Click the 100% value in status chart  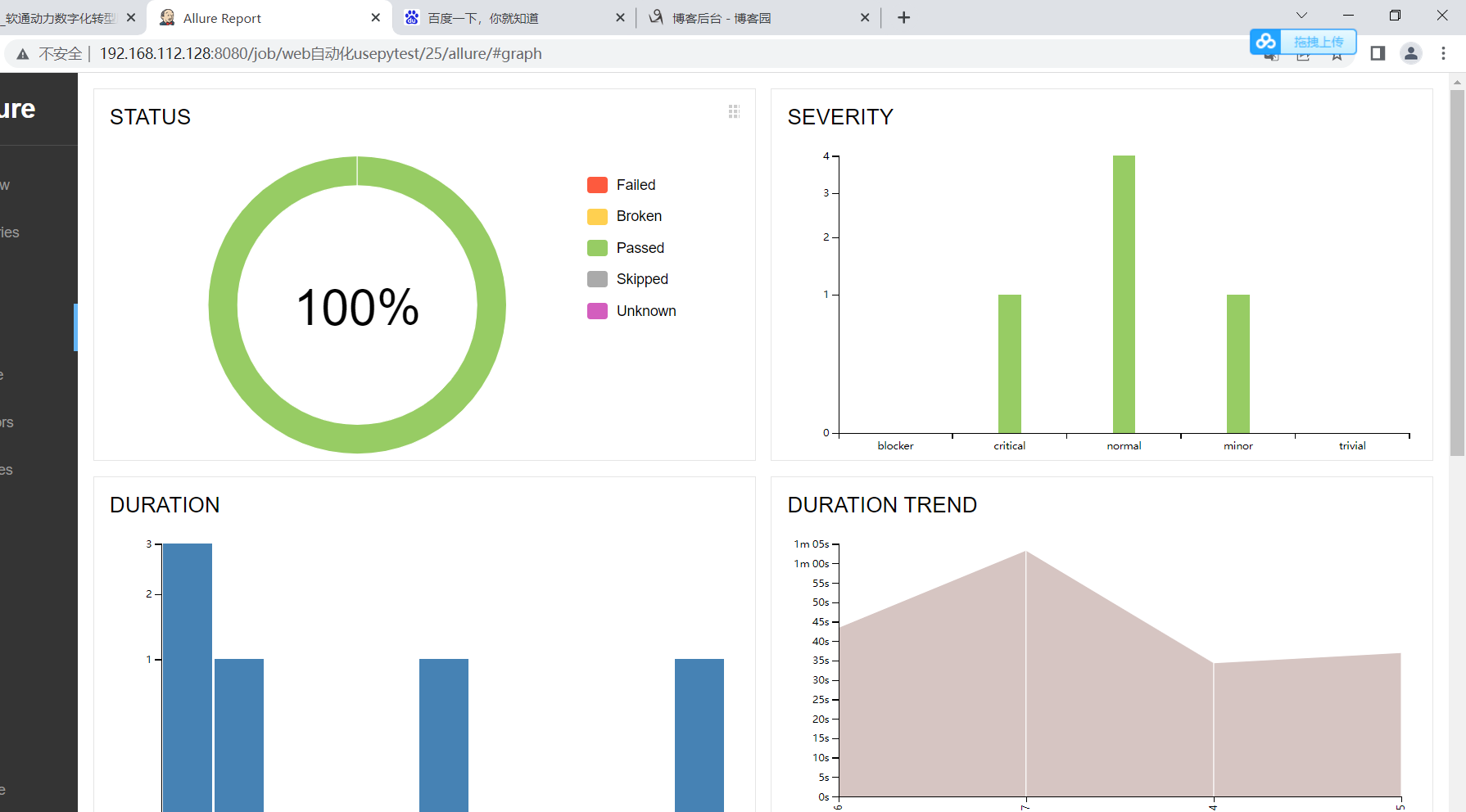[357, 308]
